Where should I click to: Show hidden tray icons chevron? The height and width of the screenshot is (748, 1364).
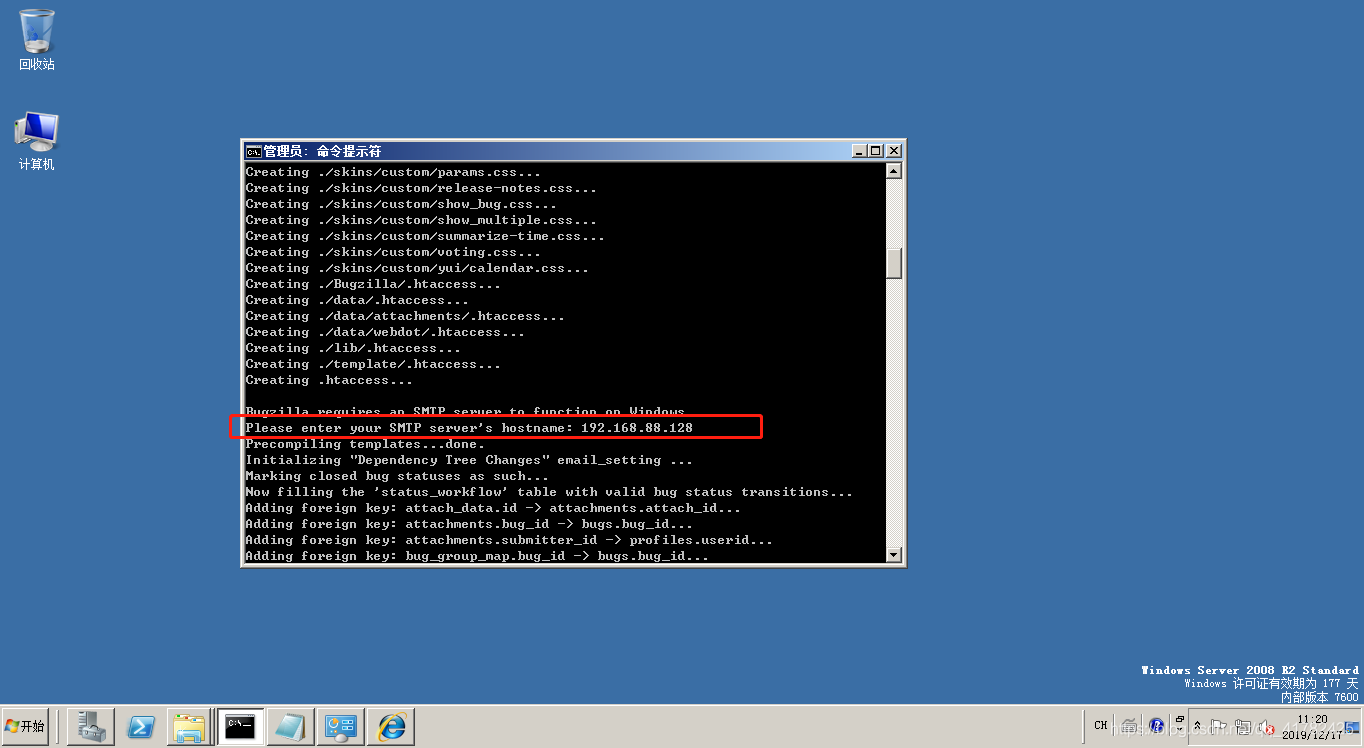(x=1197, y=725)
